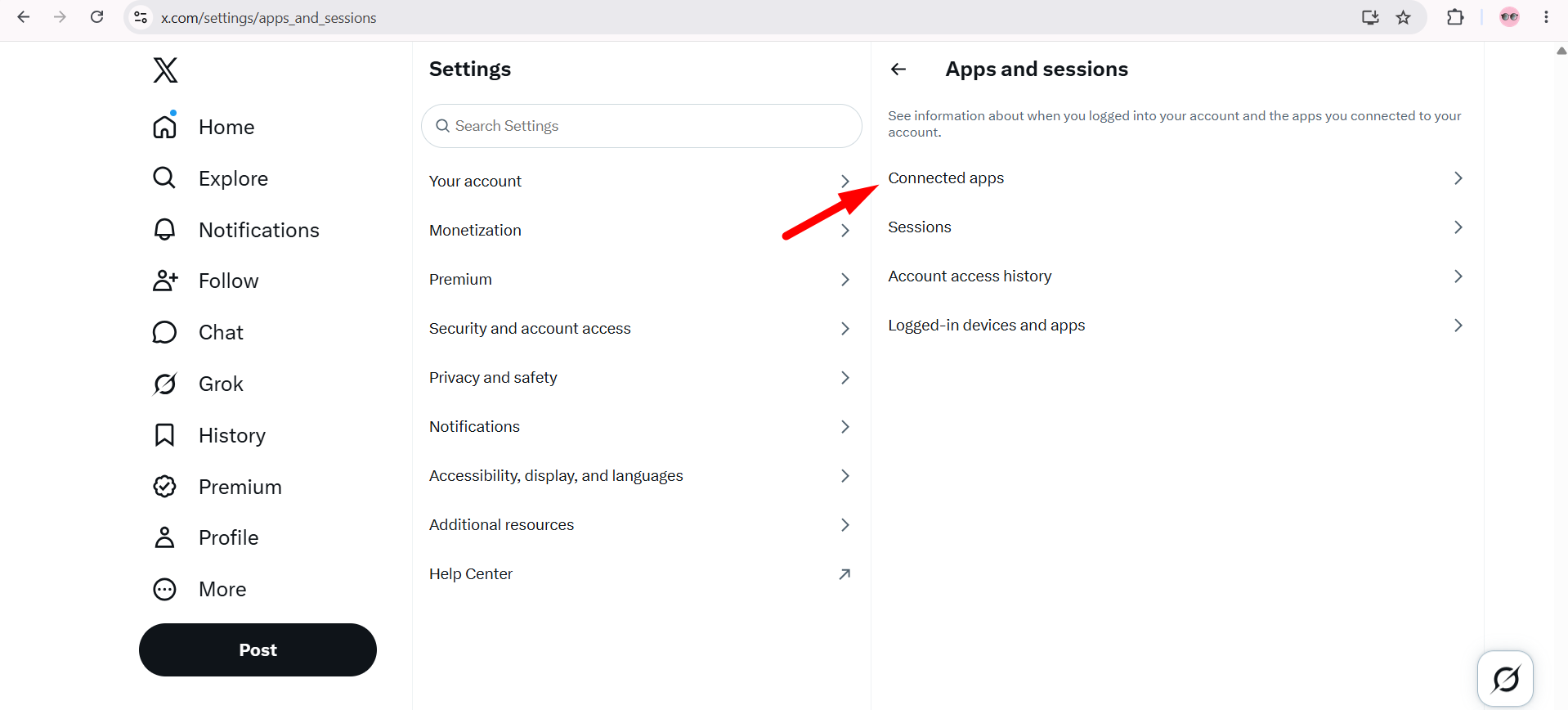Image resolution: width=1568 pixels, height=710 pixels.
Task: Expand Privacy and safety chevron
Action: 845,378
